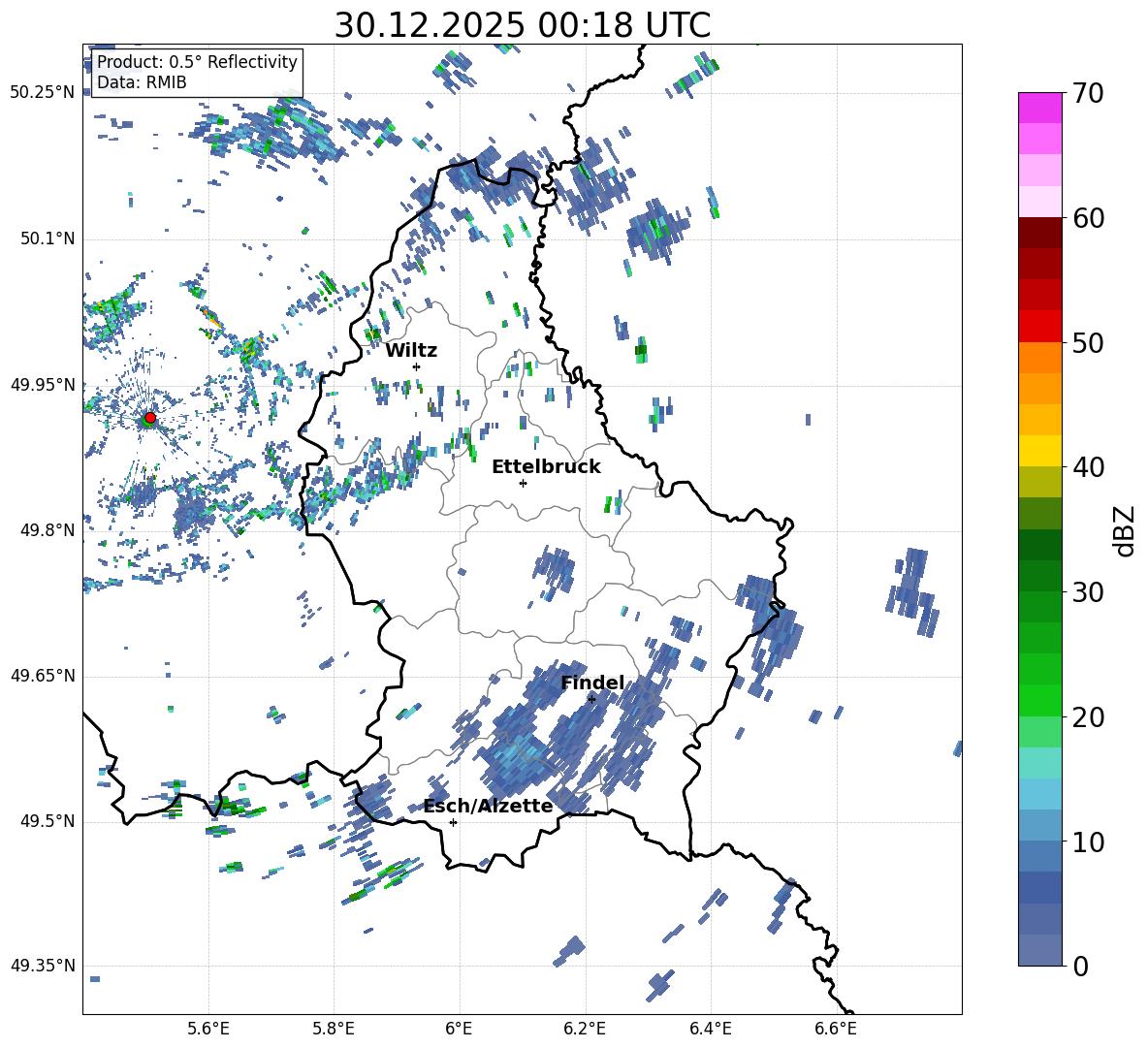Click the red radar site marker
Screen dimensions: 1148x1048
pyautogui.click(x=149, y=418)
